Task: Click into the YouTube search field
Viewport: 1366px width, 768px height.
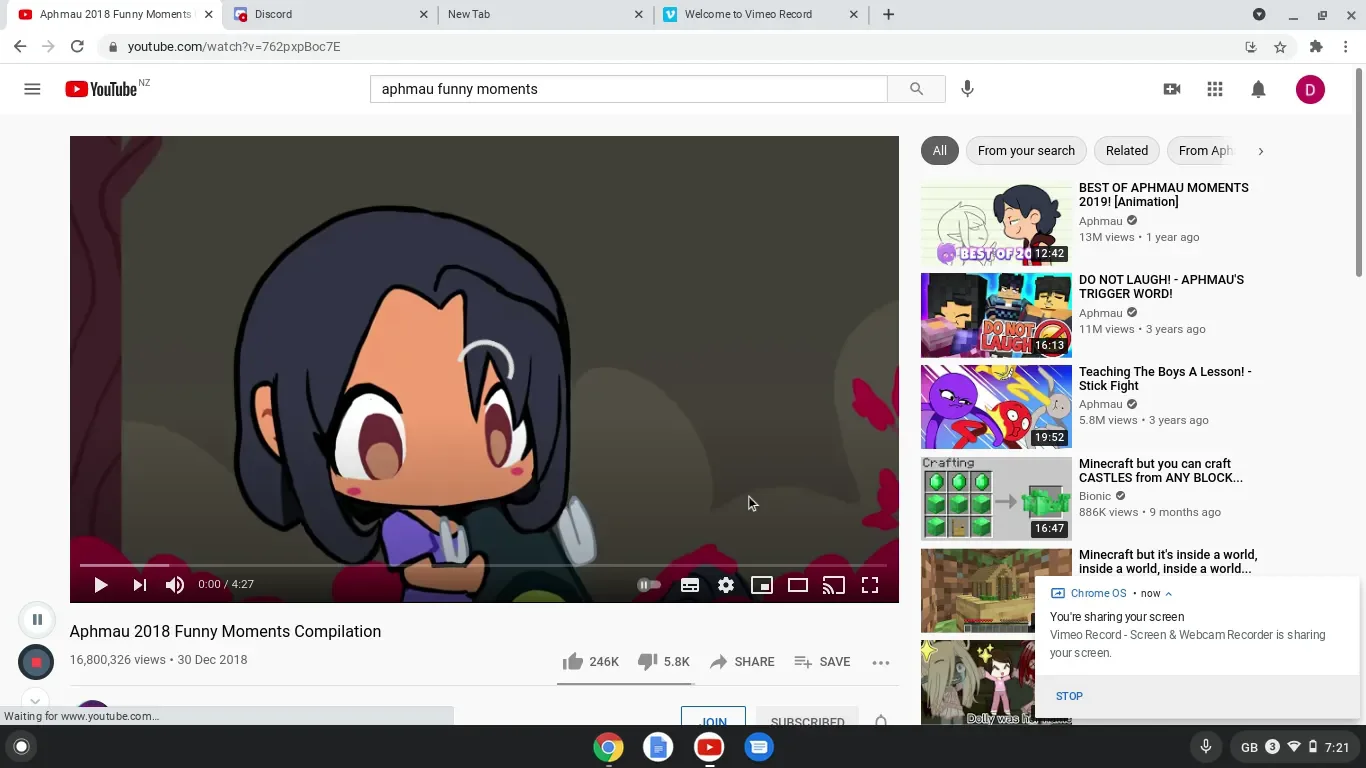Action: (628, 89)
